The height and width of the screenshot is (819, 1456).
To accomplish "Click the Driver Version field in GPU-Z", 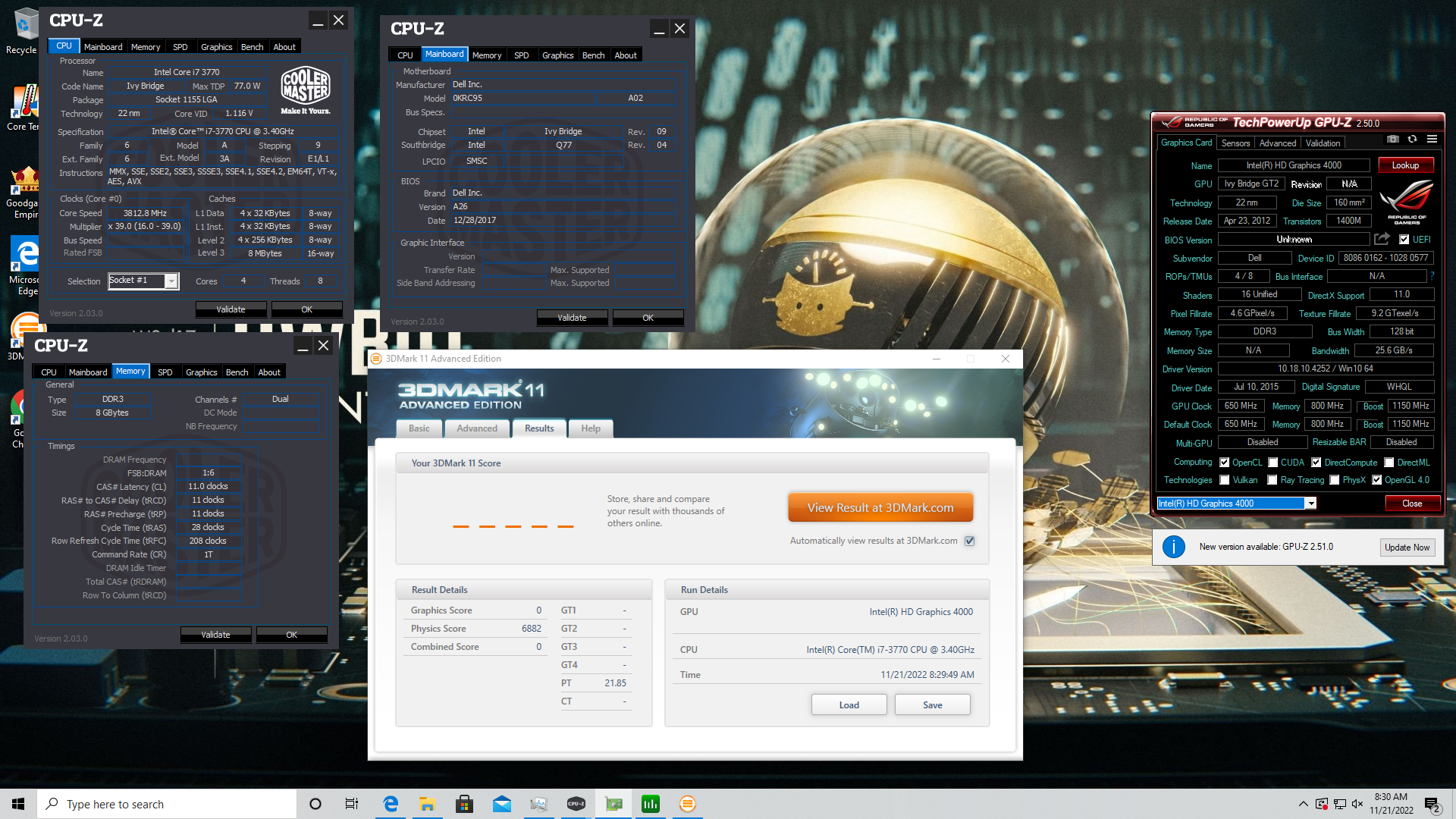I will (1326, 369).
